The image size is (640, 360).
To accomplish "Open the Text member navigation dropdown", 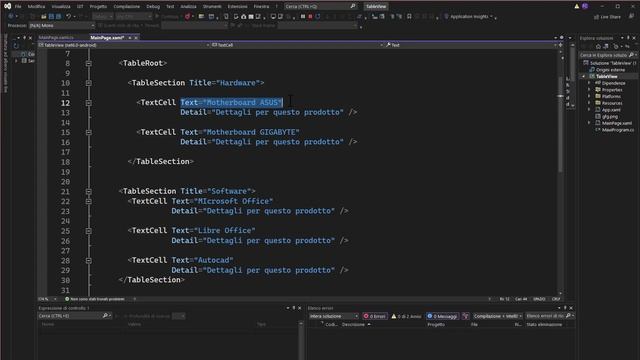I will point(471,45).
